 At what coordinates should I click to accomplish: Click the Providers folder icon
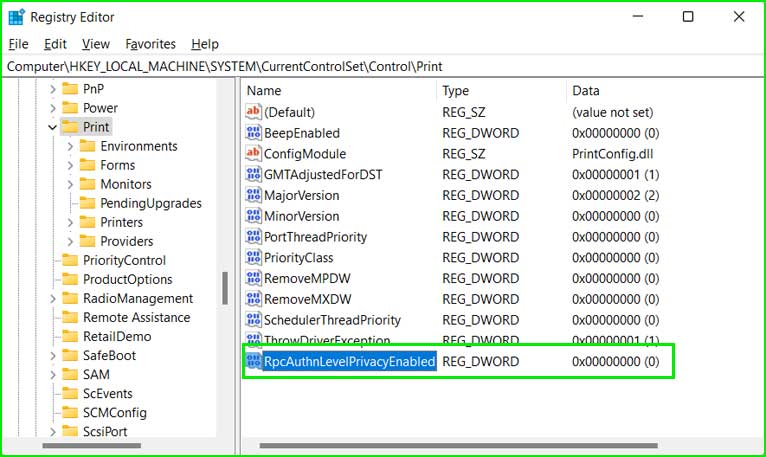click(x=87, y=241)
